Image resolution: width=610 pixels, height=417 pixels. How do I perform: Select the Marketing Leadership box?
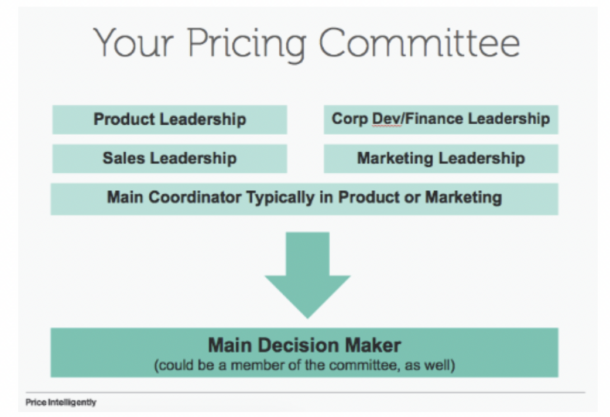click(x=441, y=159)
